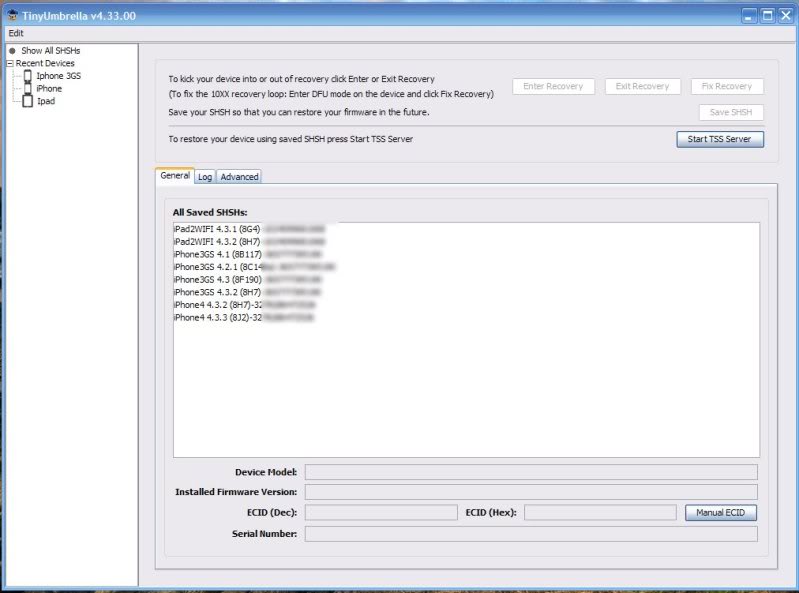Click the Installed Firmware Version field
This screenshot has height=593, width=799.
click(531, 492)
